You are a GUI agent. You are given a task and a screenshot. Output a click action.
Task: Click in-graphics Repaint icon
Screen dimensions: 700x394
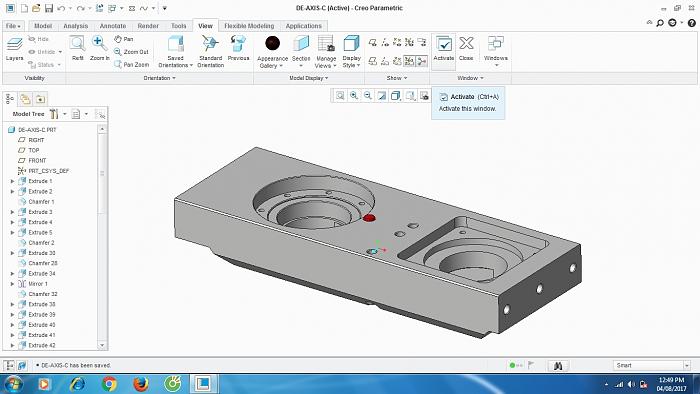point(382,95)
